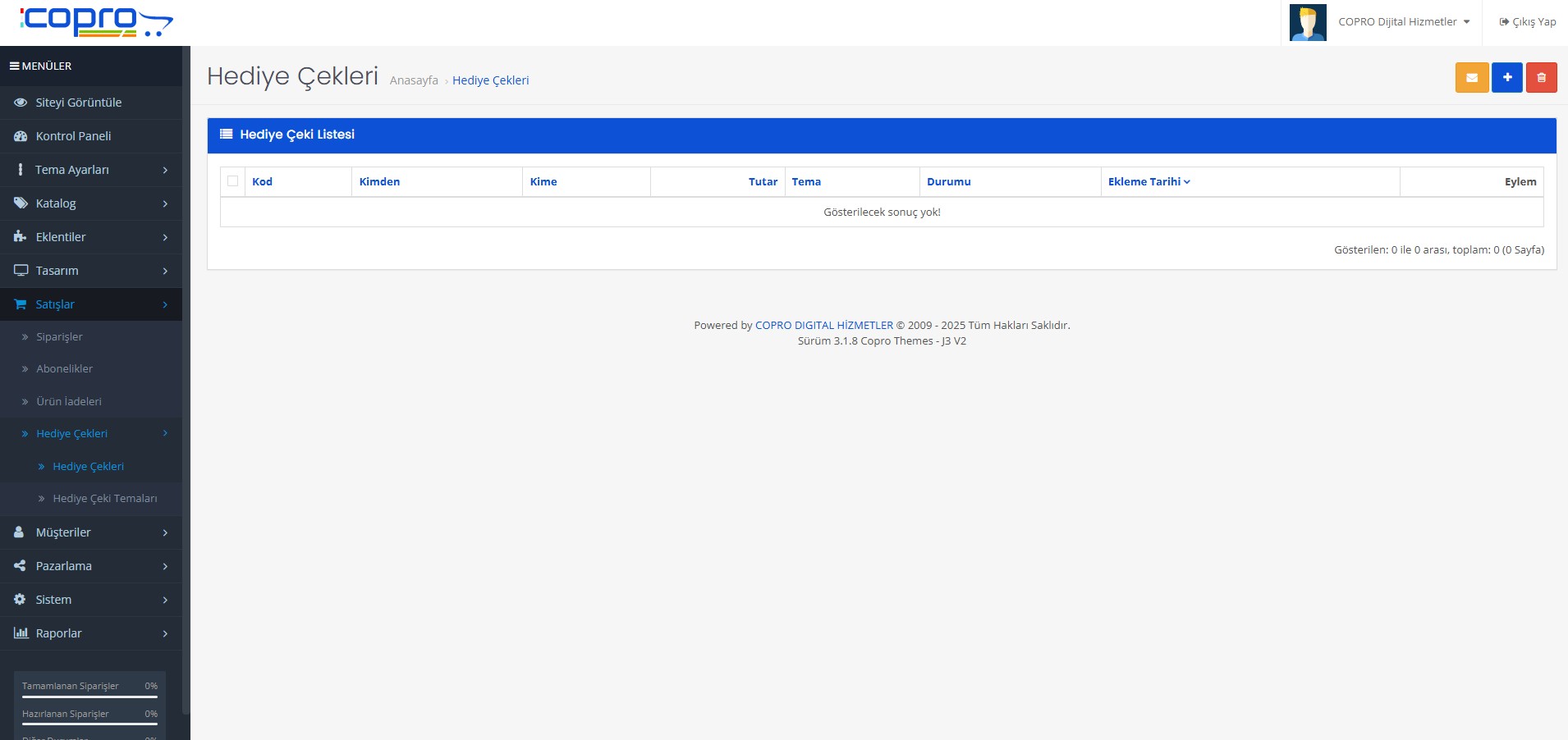This screenshot has width=1568, height=740.
Task: Click the Tamamlanan Siparişler progress bar
Action: 89,697
